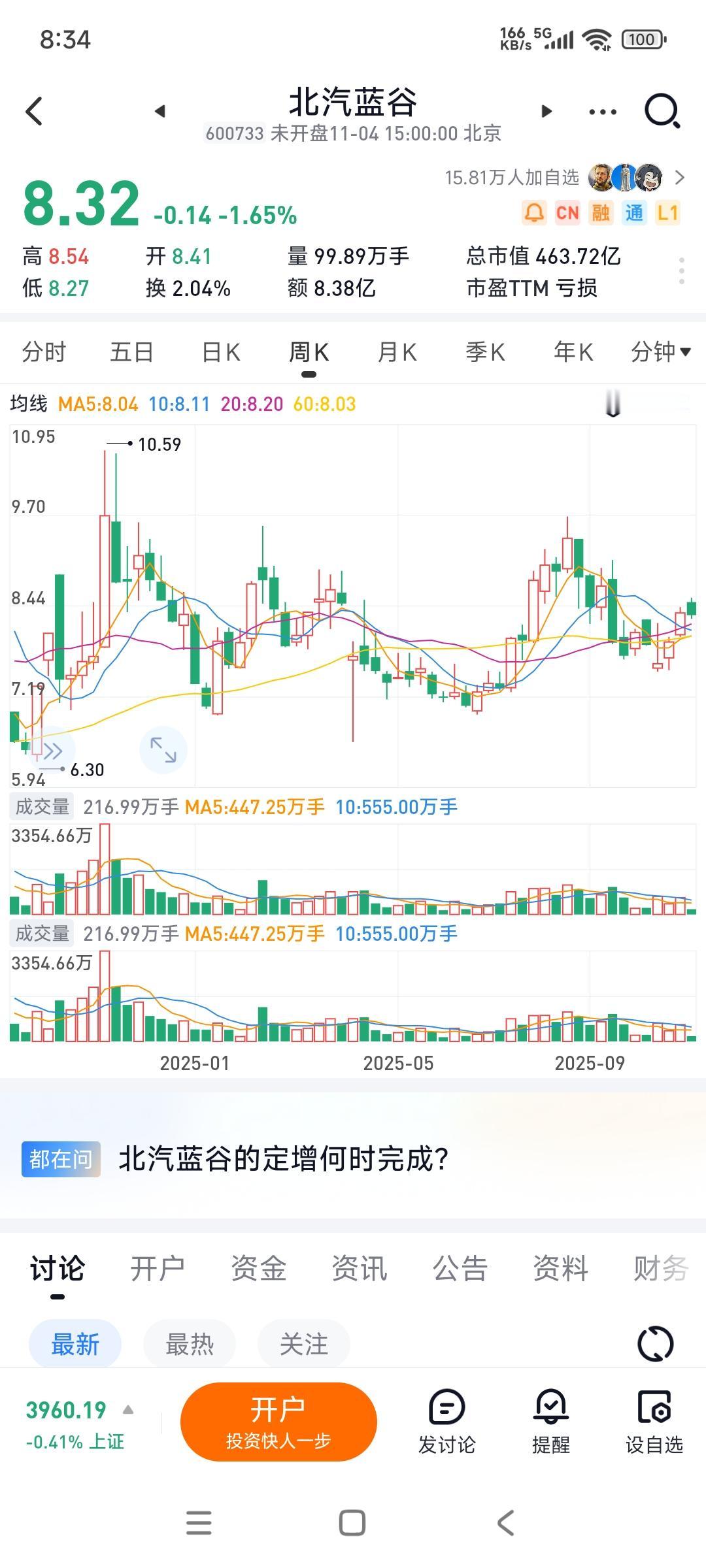Tap 600733 stock code subtitle
706x1568 pixels.
[235, 133]
